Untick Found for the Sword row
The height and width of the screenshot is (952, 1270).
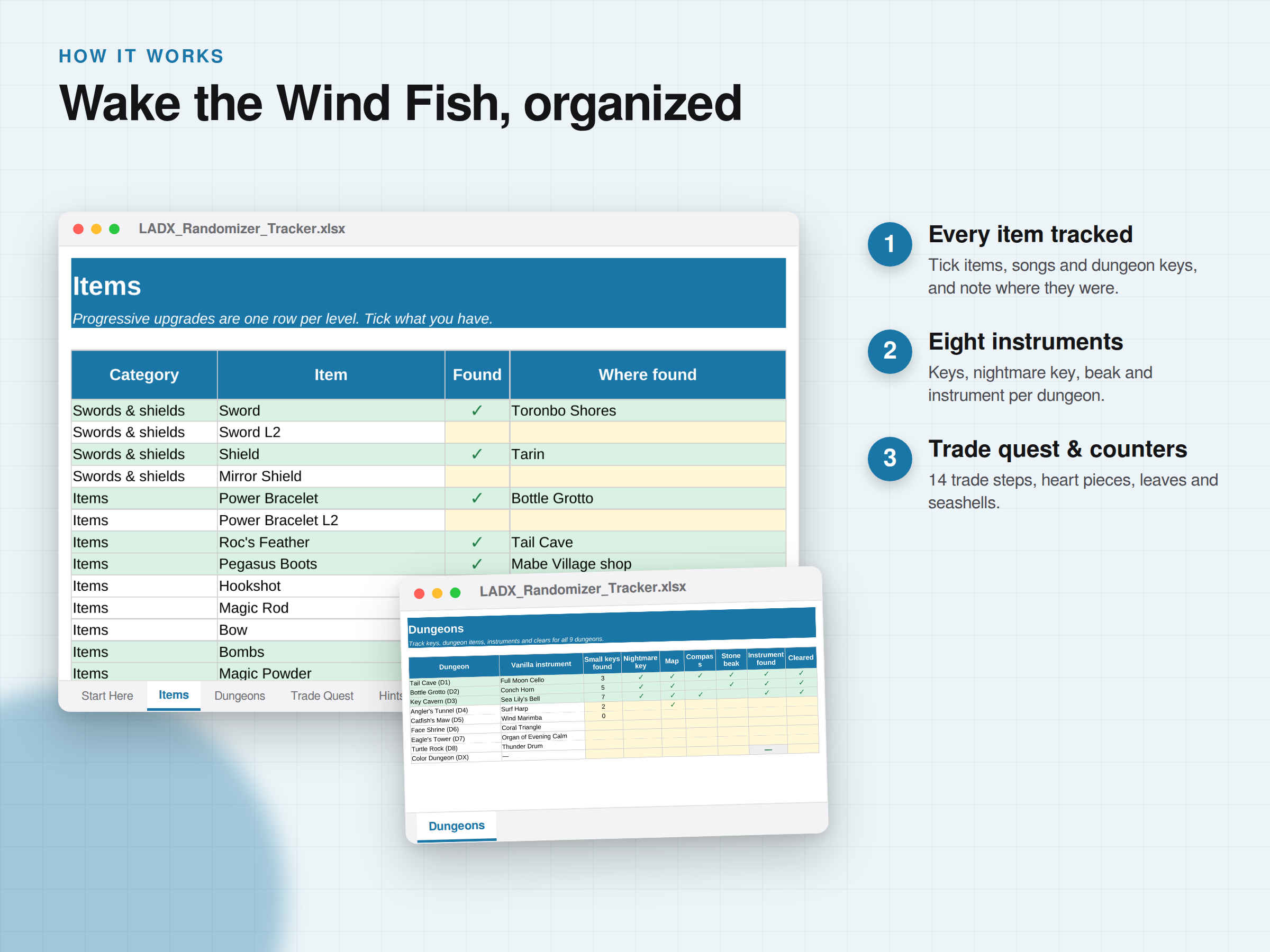[477, 411]
